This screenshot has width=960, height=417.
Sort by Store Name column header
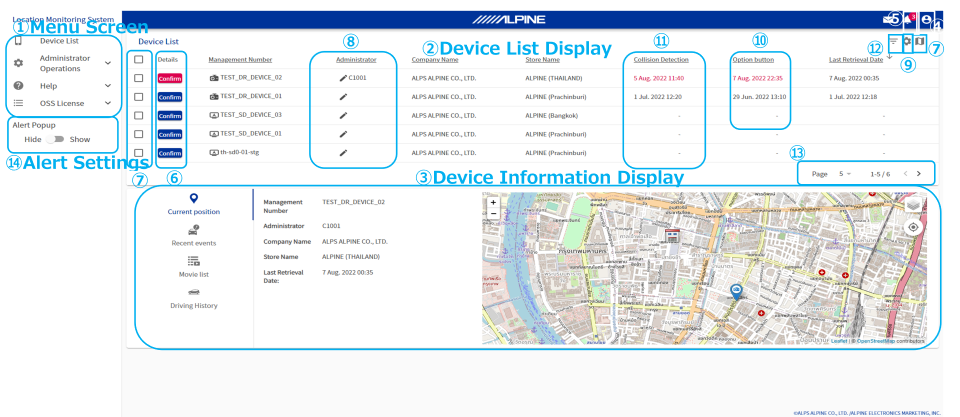click(x=542, y=59)
